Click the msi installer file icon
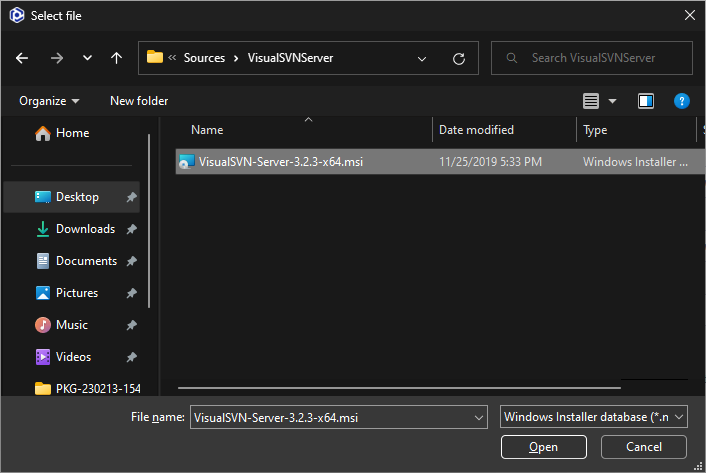Viewport: 706px width, 473px height. [x=186, y=162]
